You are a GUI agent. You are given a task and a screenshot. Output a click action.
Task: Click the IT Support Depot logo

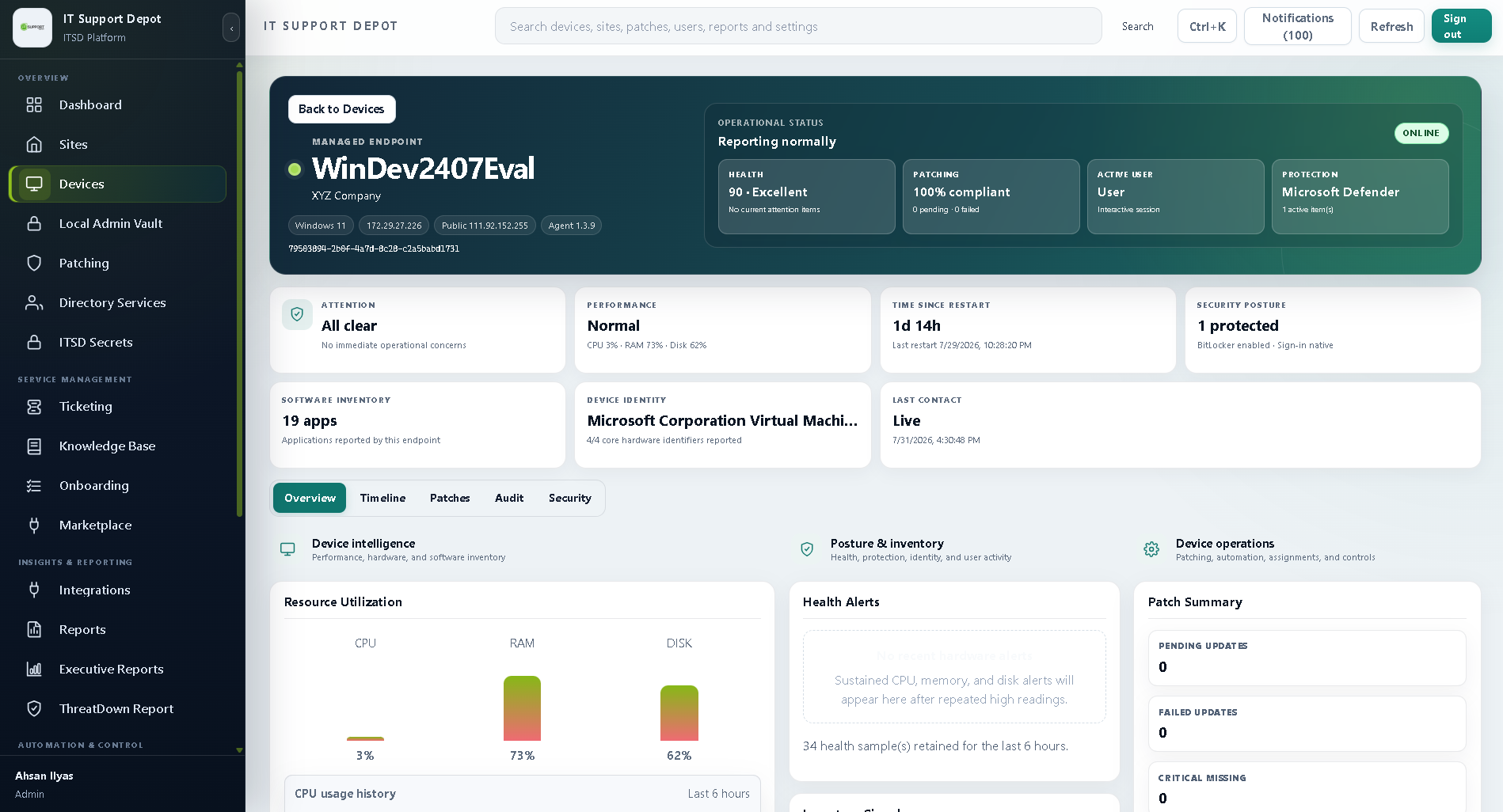(32, 27)
